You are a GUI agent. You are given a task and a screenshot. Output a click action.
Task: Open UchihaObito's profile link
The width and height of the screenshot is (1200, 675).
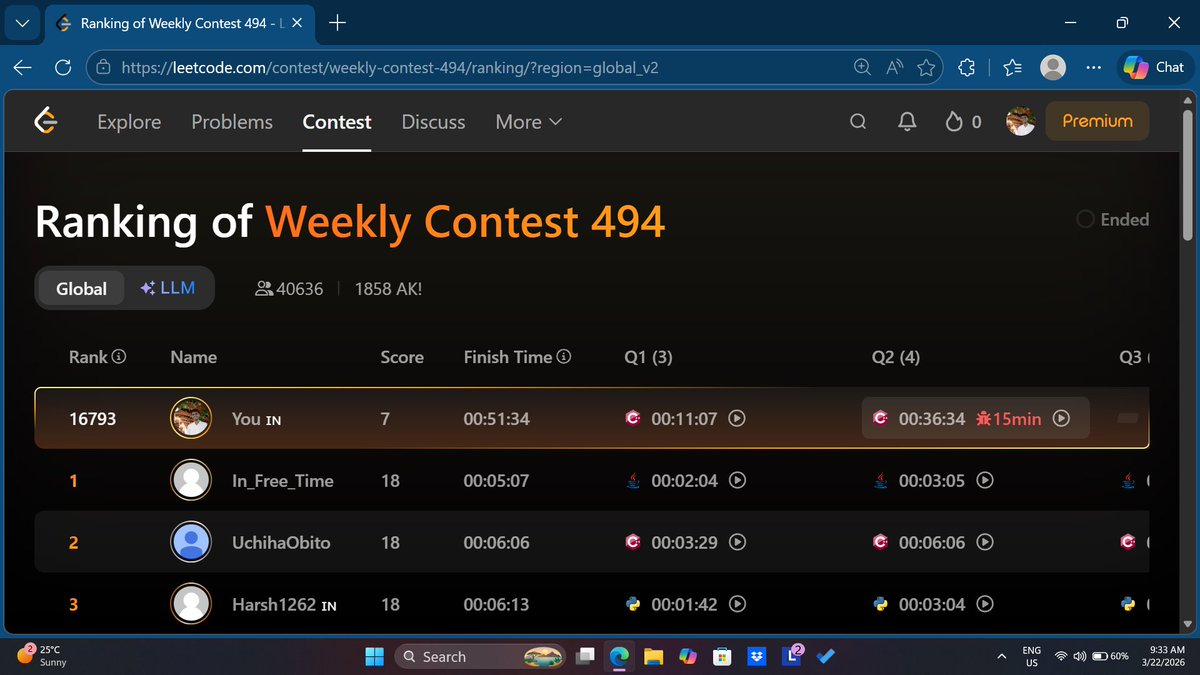tap(281, 543)
